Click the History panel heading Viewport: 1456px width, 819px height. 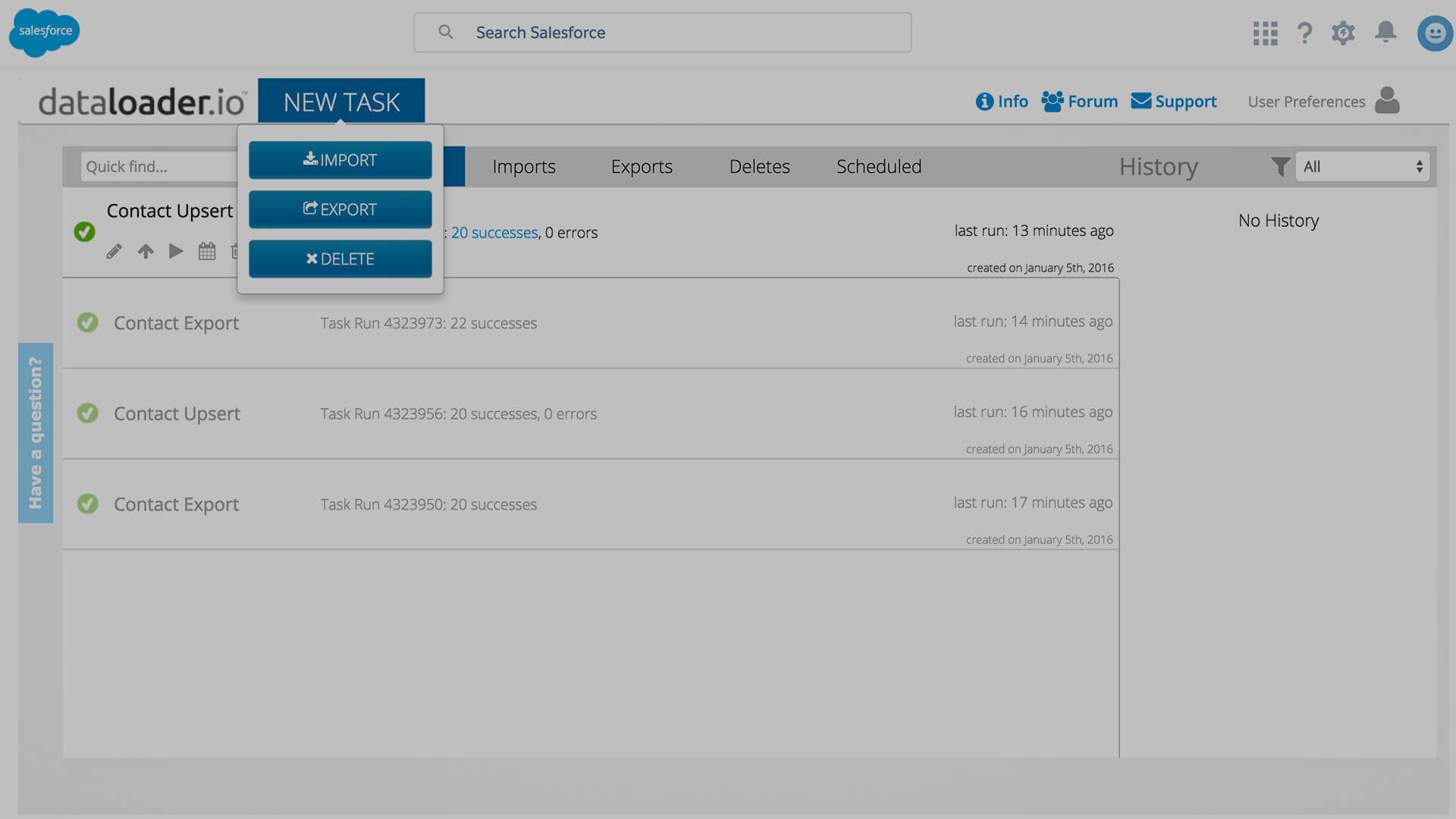point(1158,167)
